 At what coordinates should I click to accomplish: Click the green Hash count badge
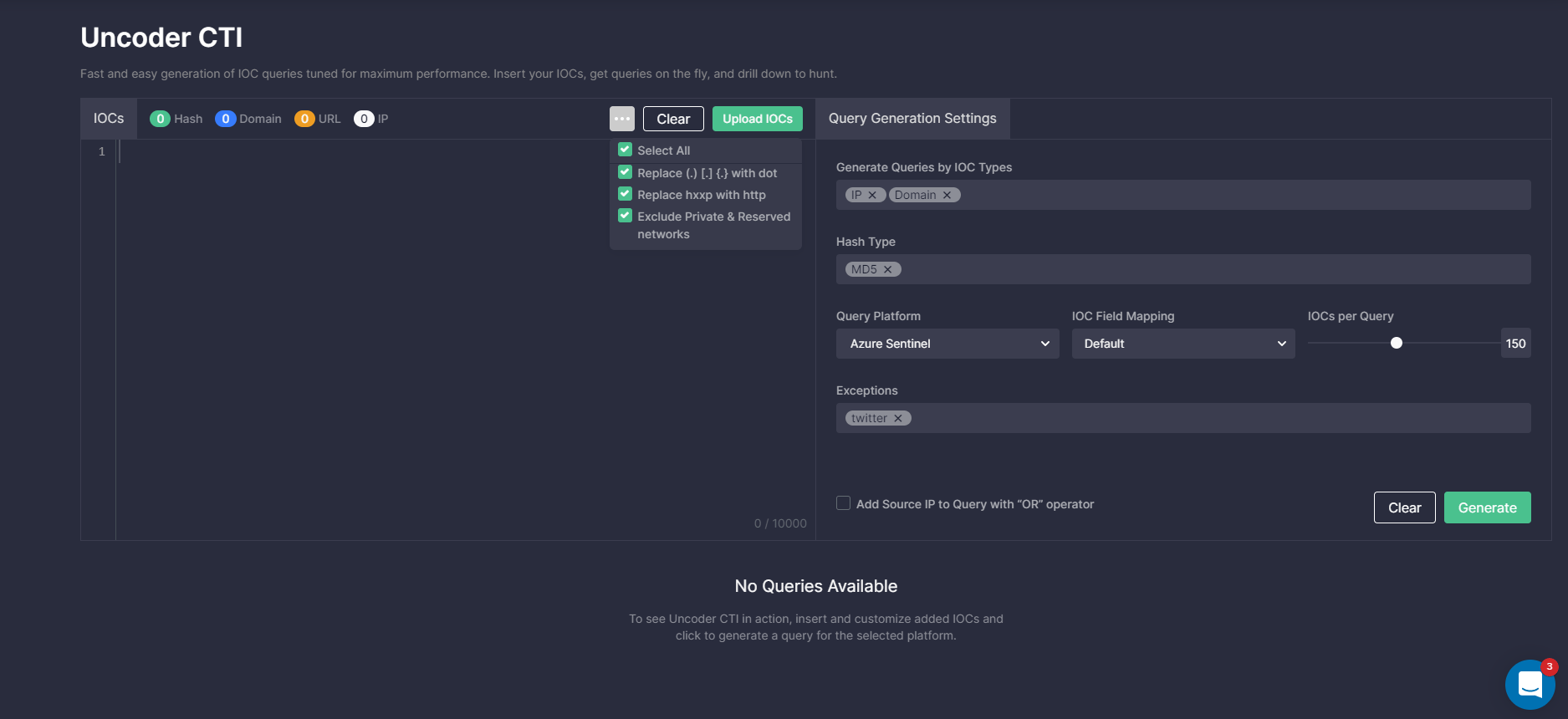point(160,119)
